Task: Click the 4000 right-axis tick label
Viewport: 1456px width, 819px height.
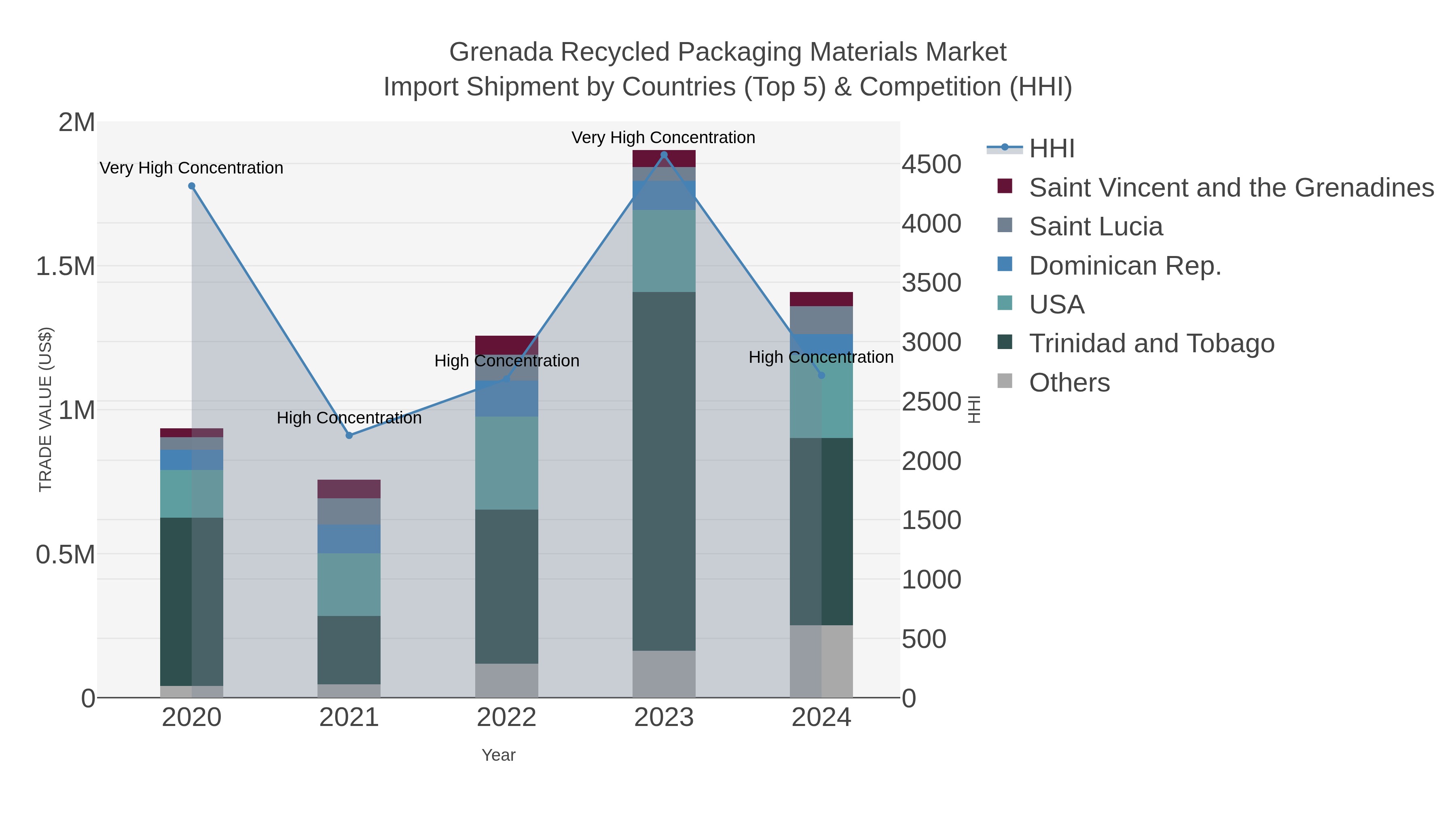Action: click(x=931, y=224)
